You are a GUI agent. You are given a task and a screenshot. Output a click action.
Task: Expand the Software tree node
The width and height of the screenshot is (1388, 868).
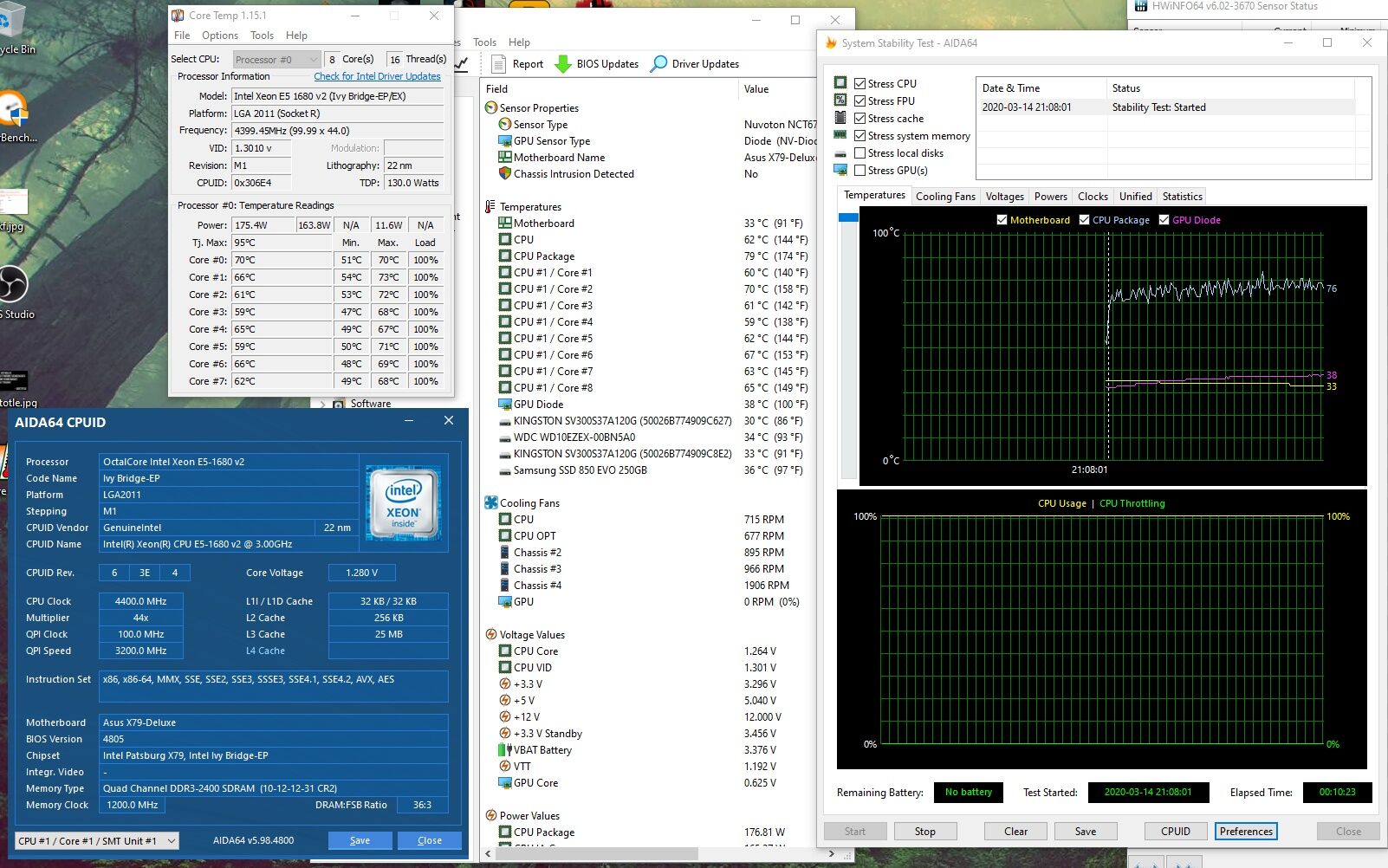coord(323,404)
